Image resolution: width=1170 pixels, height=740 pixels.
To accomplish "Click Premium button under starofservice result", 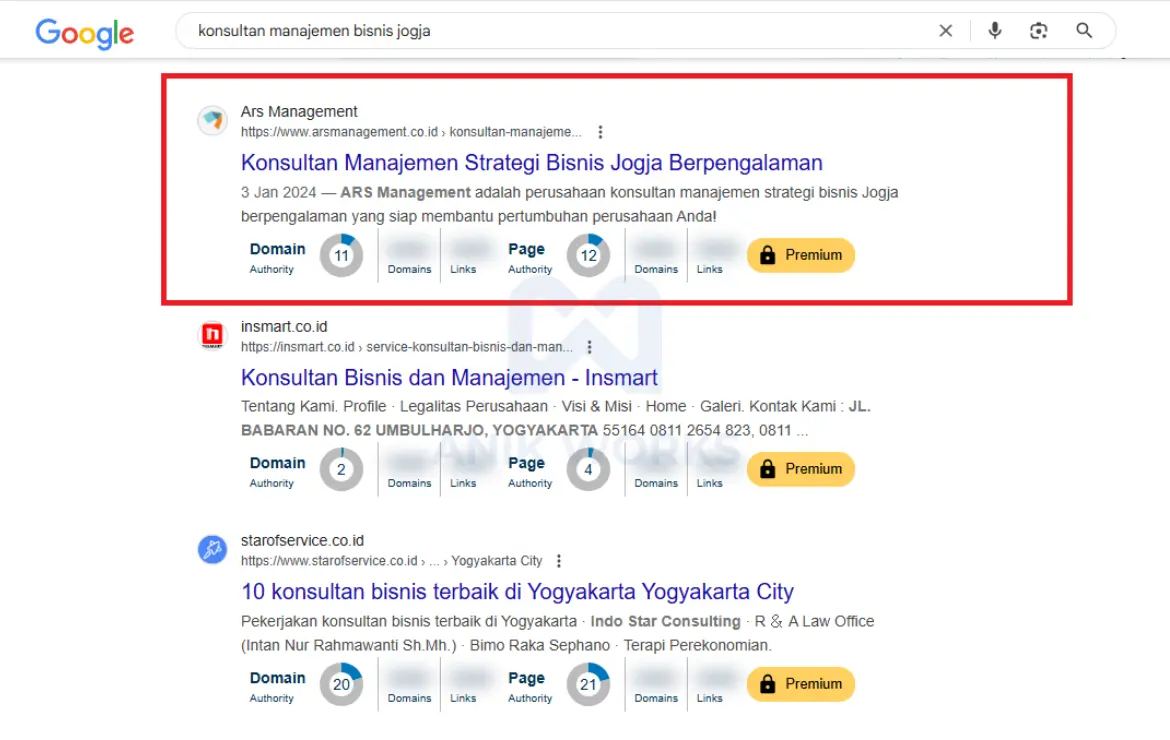I will tap(800, 684).
